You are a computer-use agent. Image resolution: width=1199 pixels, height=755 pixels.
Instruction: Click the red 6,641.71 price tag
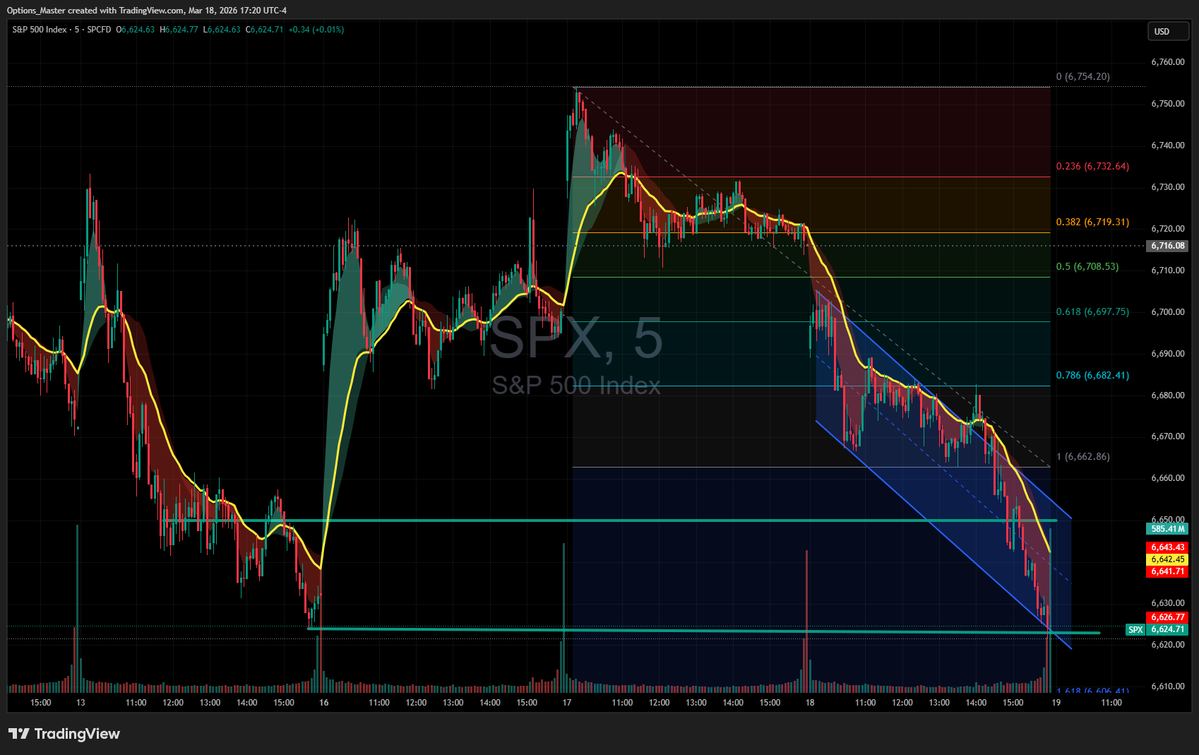[1168, 571]
